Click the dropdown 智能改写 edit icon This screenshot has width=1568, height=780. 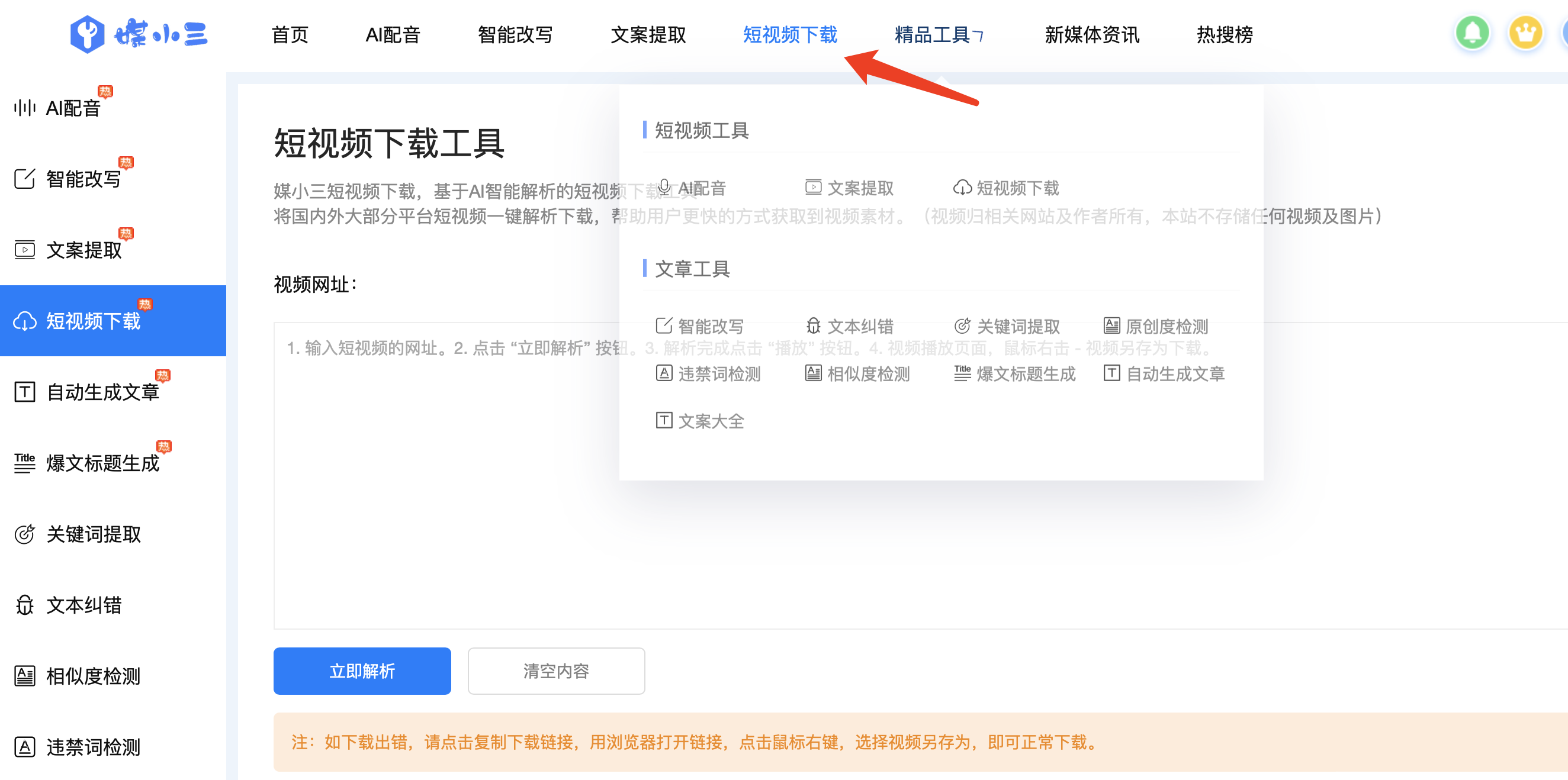(664, 326)
